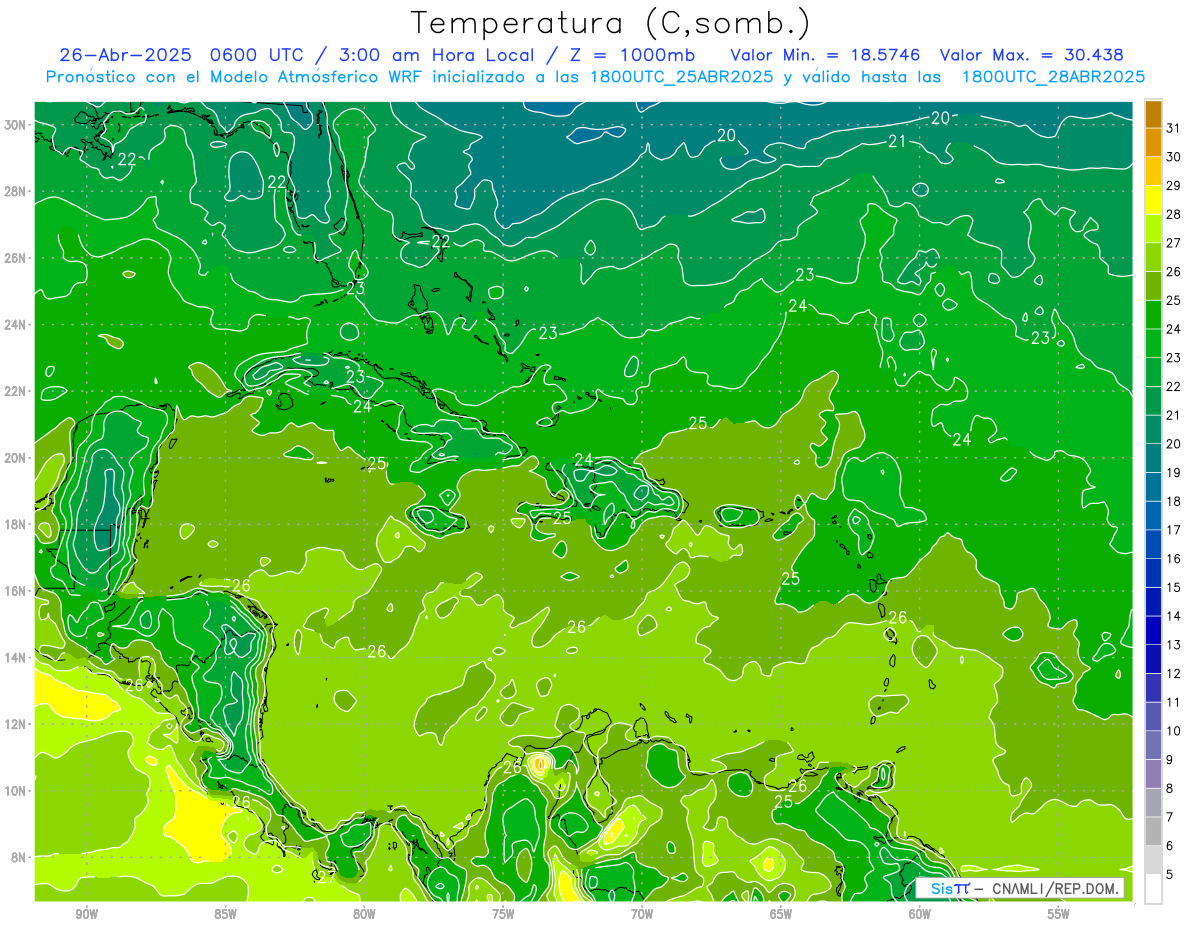Click colorbar scale value 22
Screen dimensions: 1200x927
[x=1173, y=387]
